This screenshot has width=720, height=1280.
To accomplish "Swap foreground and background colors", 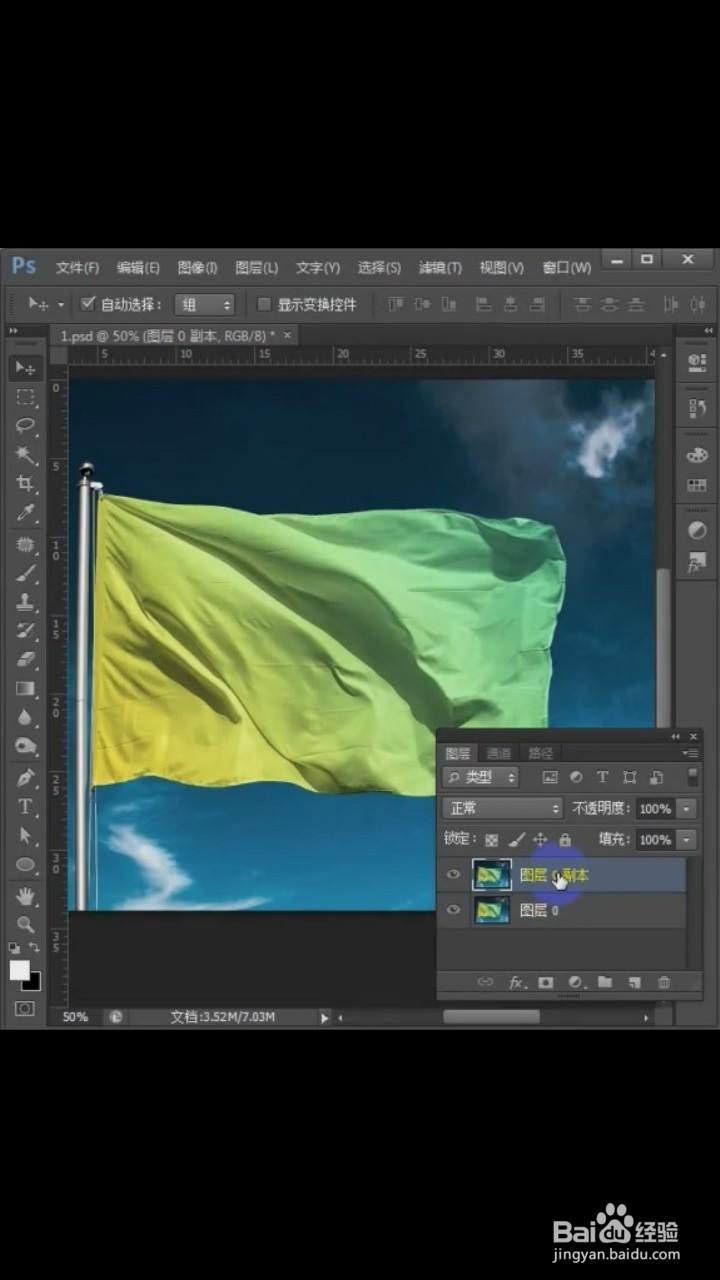I will (x=34, y=948).
